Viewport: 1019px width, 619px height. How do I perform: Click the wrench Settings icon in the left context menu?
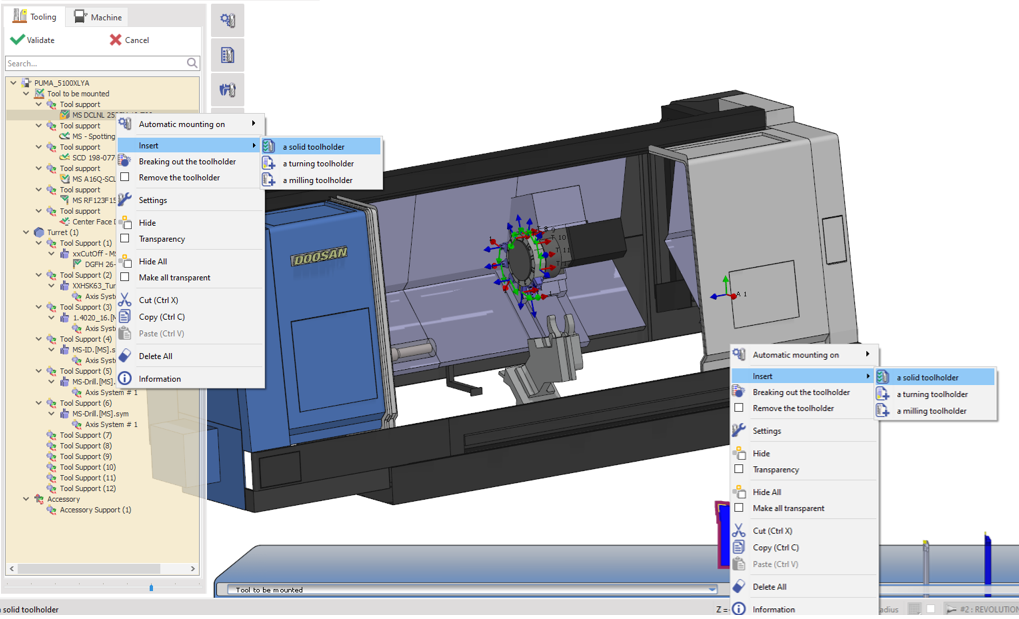[x=125, y=200]
